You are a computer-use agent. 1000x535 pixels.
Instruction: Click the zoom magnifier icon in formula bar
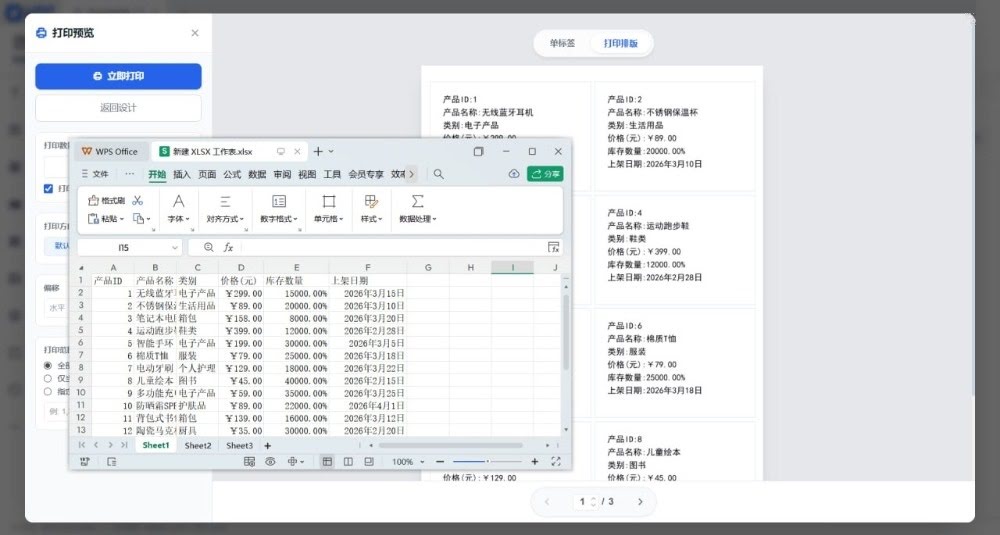209,247
